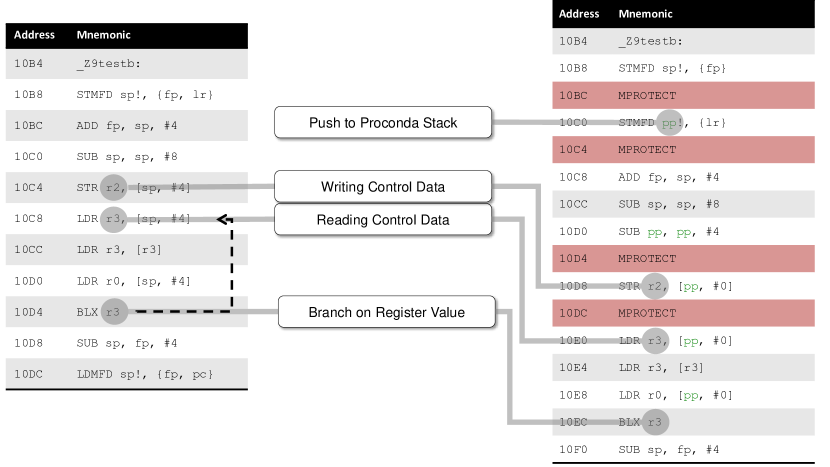
Task: Click the "Push to Proconda Stack" label box
Action: [x=383, y=123]
